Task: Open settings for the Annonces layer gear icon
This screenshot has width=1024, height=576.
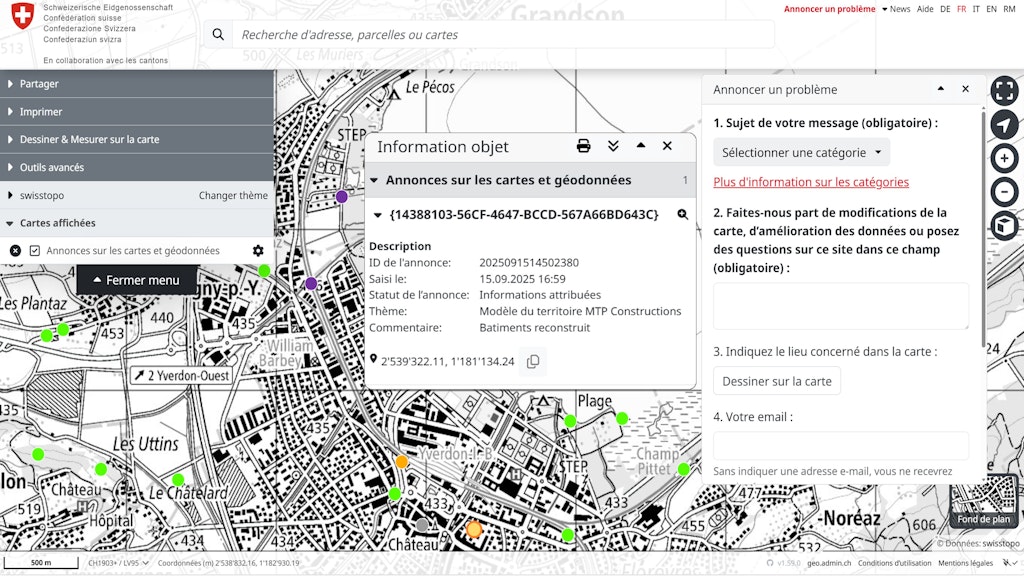Action: coord(258,250)
